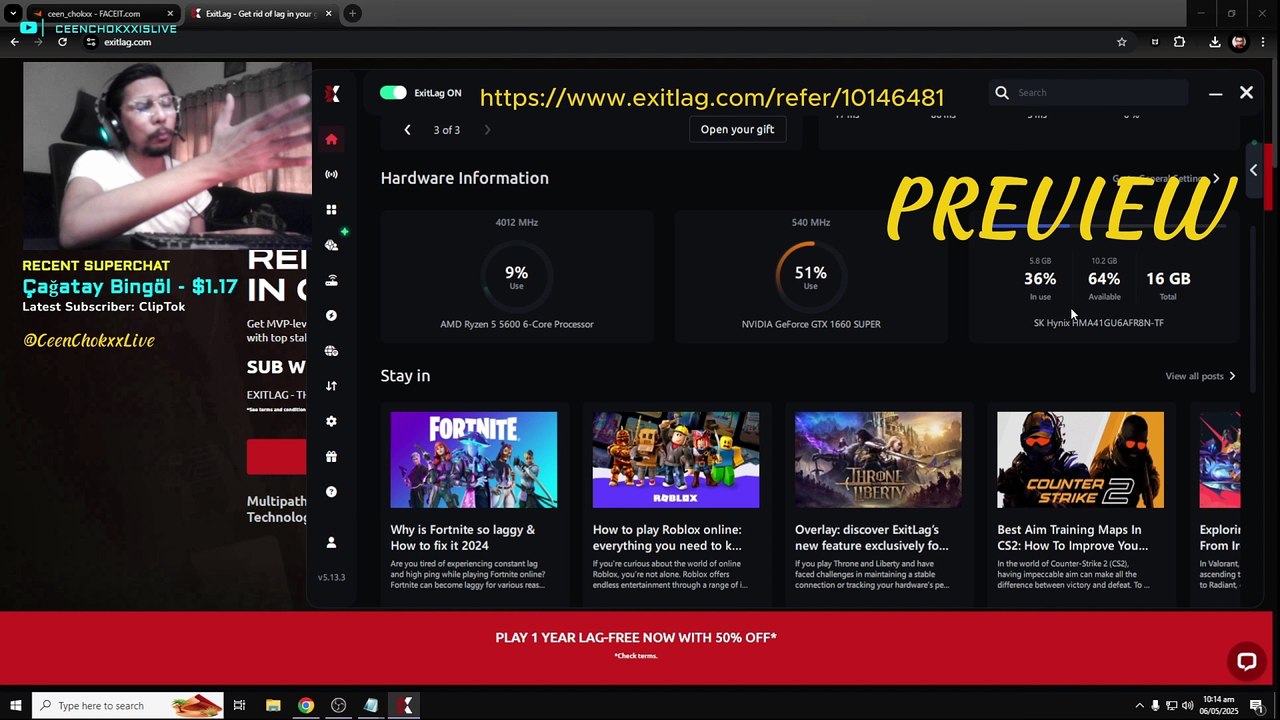Click the v5.13.3 version label
This screenshot has width=1280, height=720.
[331, 577]
